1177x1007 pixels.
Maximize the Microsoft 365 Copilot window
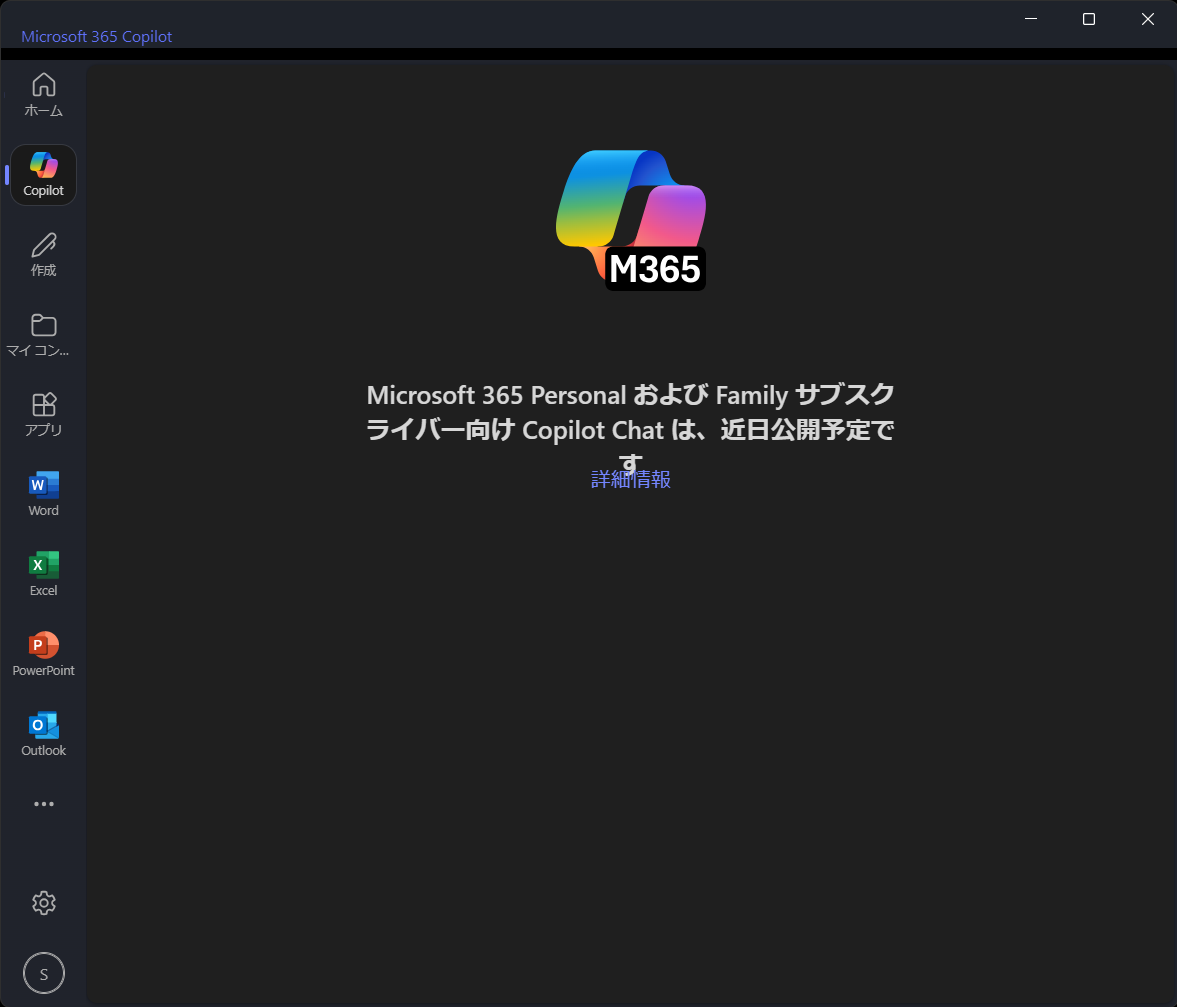point(1088,19)
